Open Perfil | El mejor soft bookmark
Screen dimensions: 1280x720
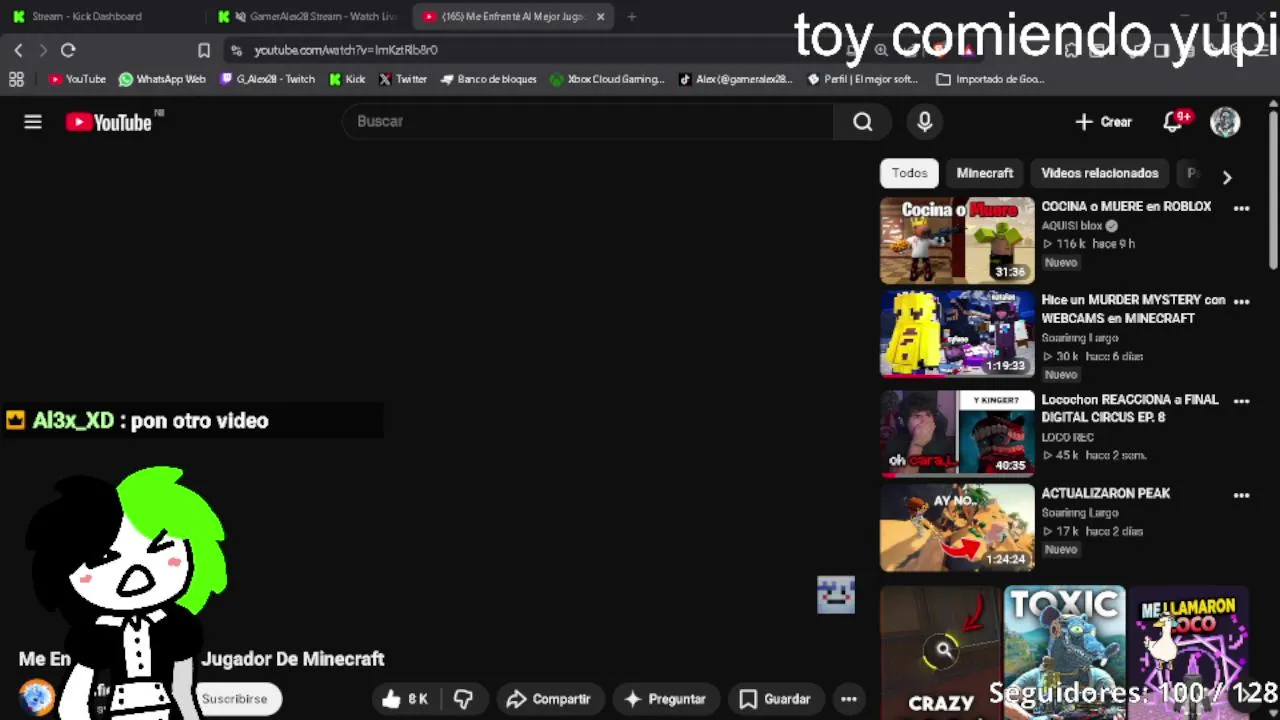tap(863, 79)
